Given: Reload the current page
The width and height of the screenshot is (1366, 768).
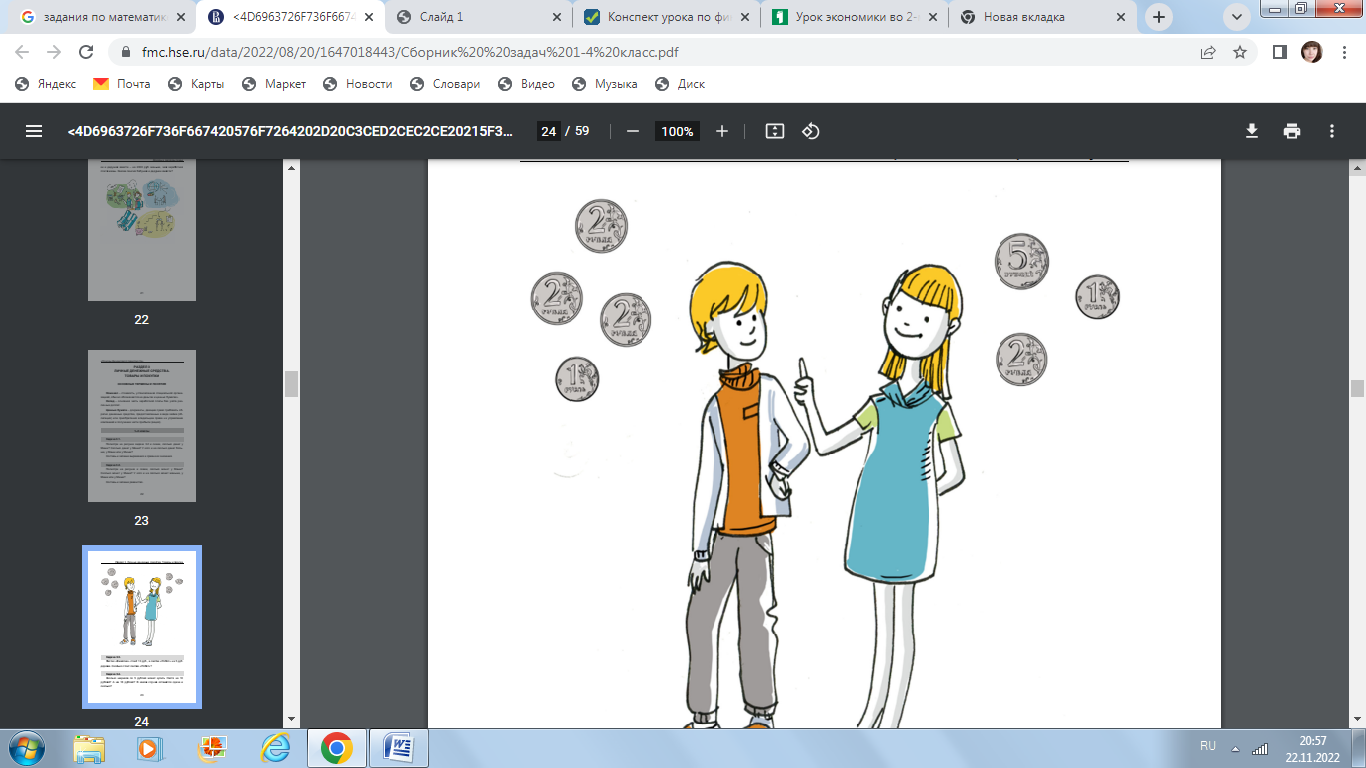Looking at the screenshot, I should (86, 52).
